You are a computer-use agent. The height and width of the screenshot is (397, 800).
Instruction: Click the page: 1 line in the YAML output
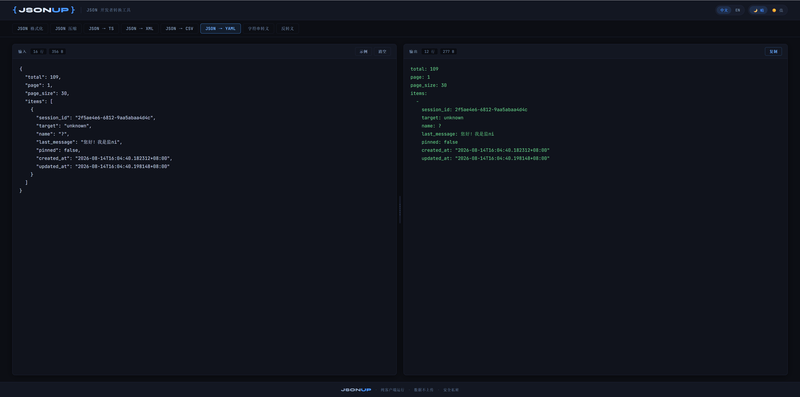click(420, 77)
